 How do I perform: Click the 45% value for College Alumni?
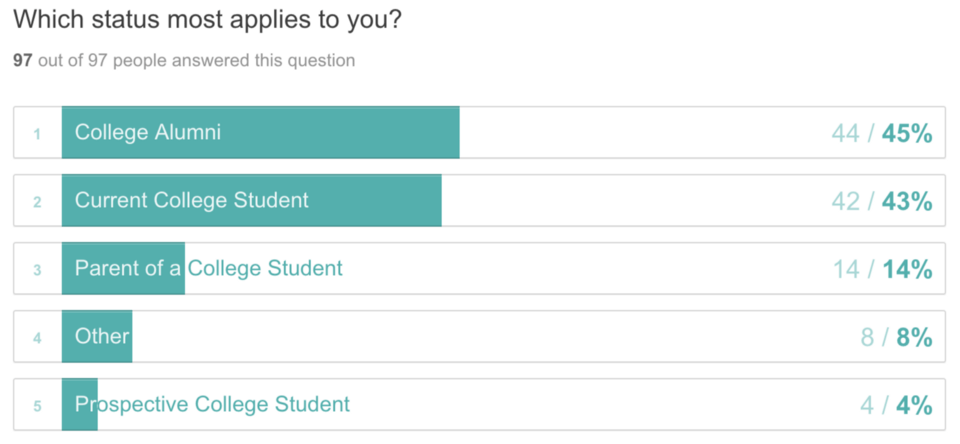[907, 133]
